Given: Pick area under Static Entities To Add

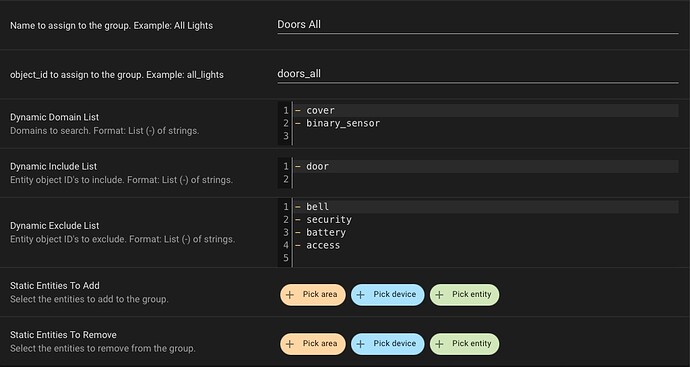Looking at the screenshot, I should [313, 295].
